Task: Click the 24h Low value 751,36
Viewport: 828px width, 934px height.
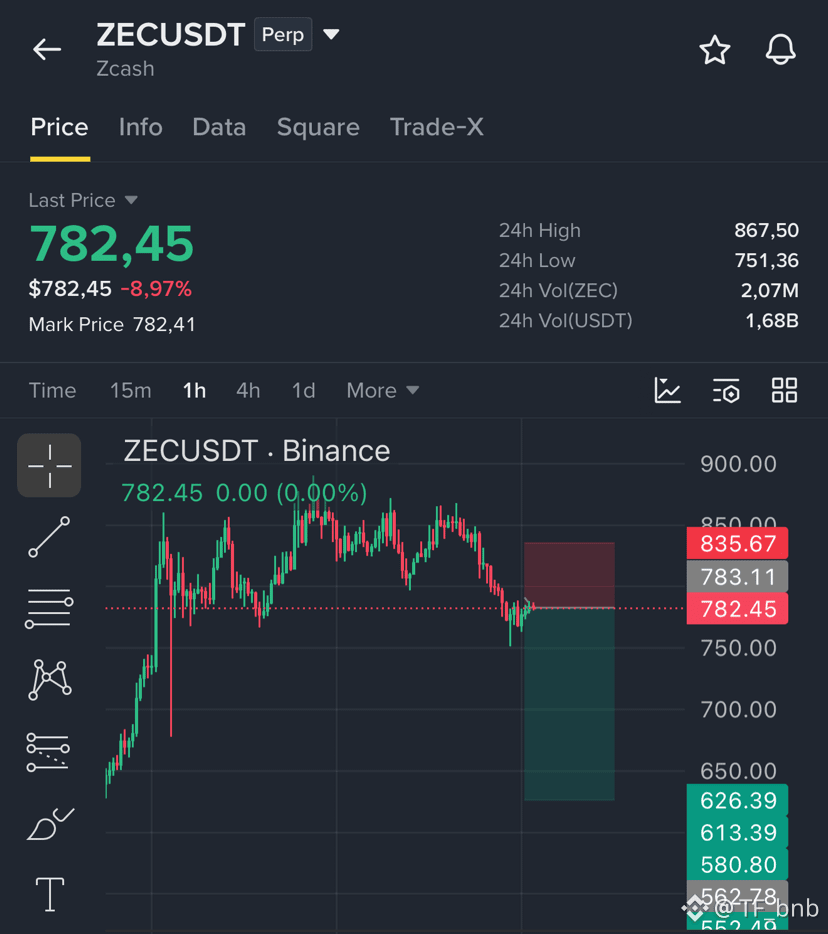Action: [x=767, y=260]
